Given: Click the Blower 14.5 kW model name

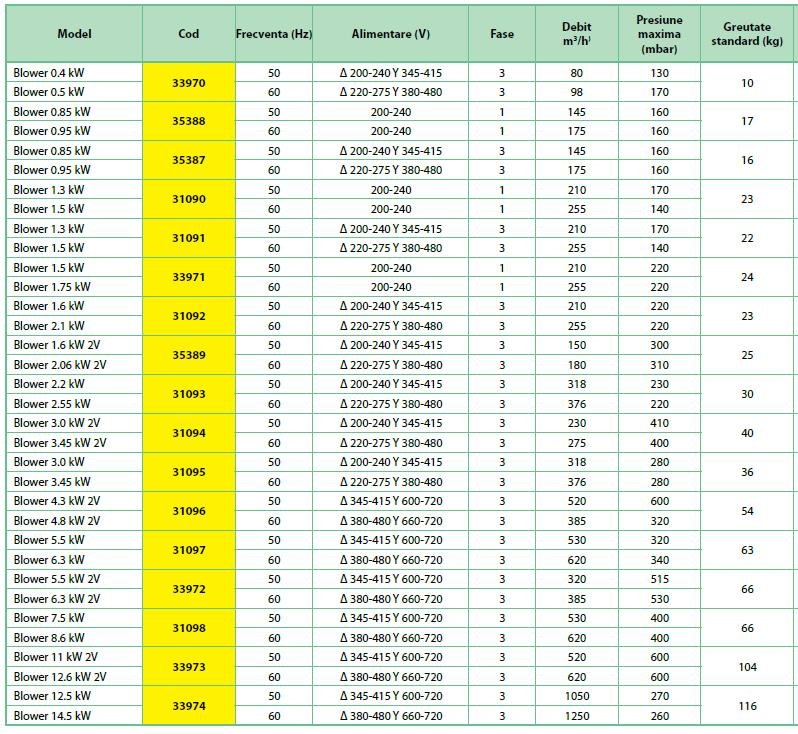Looking at the screenshot, I should (x=52, y=716).
